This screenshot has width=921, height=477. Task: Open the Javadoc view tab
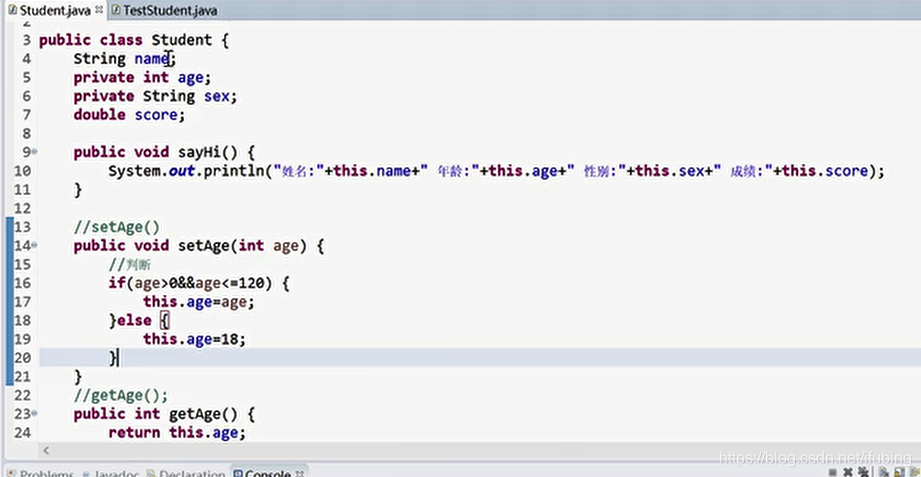coord(112,473)
